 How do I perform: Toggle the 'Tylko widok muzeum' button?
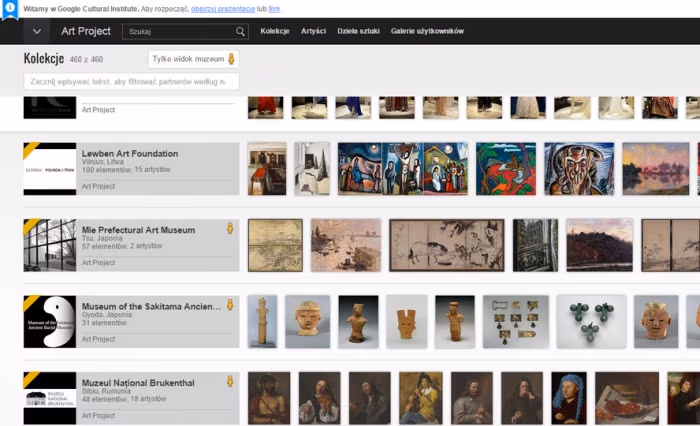point(193,59)
